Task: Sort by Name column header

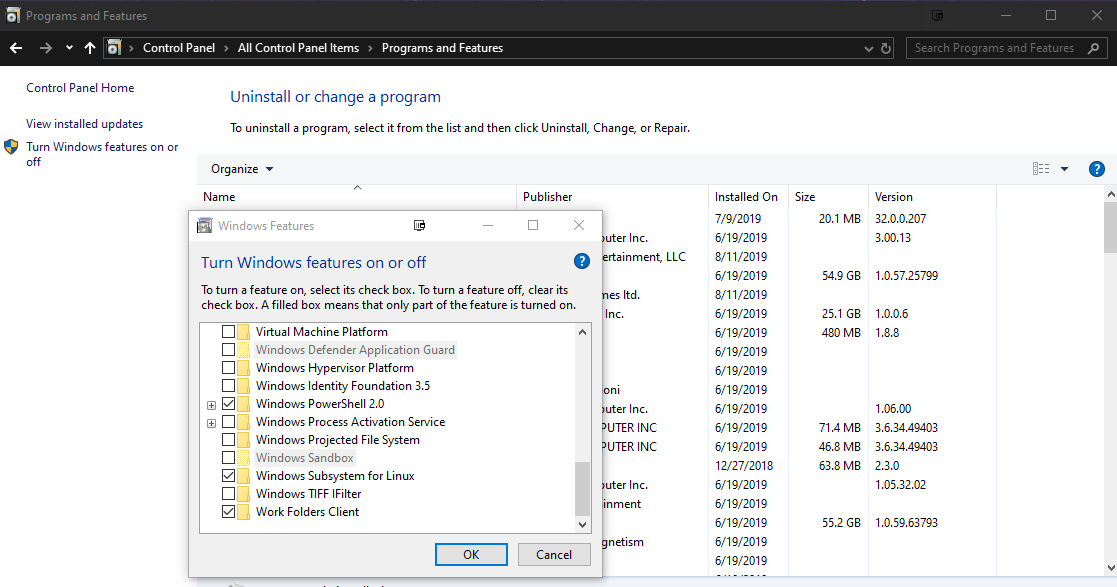Action: point(356,197)
